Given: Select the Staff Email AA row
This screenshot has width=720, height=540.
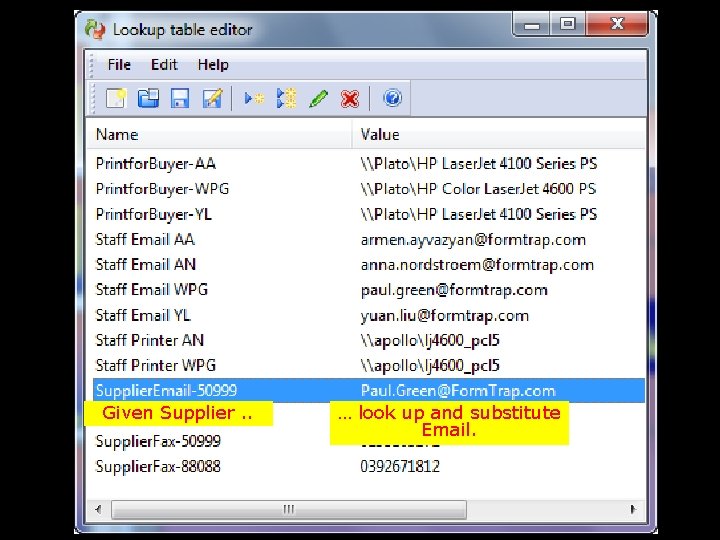Looking at the screenshot, I should point(369,240).
